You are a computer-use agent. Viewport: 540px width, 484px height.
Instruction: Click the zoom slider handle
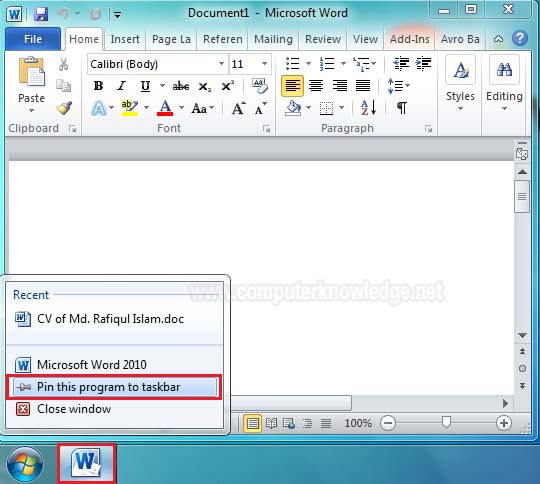pos(446,422)
